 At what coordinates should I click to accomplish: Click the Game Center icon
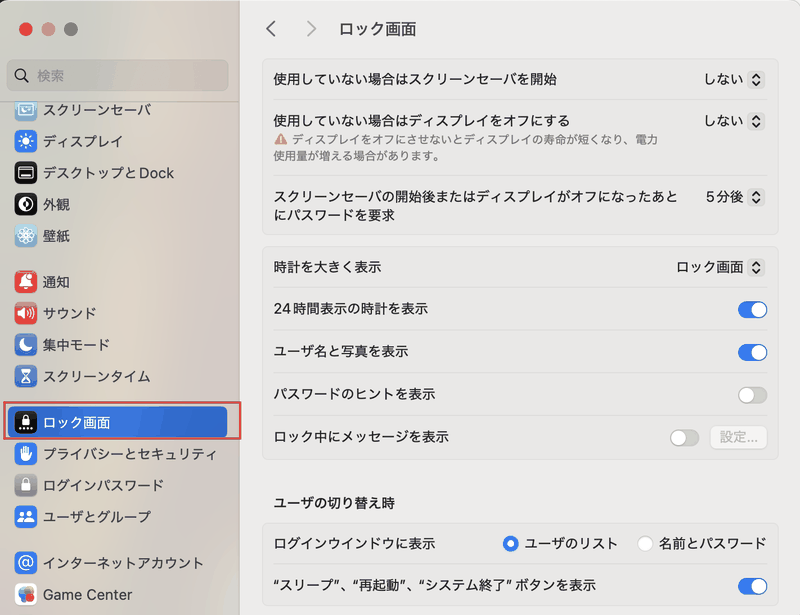(x=26, y=595)
